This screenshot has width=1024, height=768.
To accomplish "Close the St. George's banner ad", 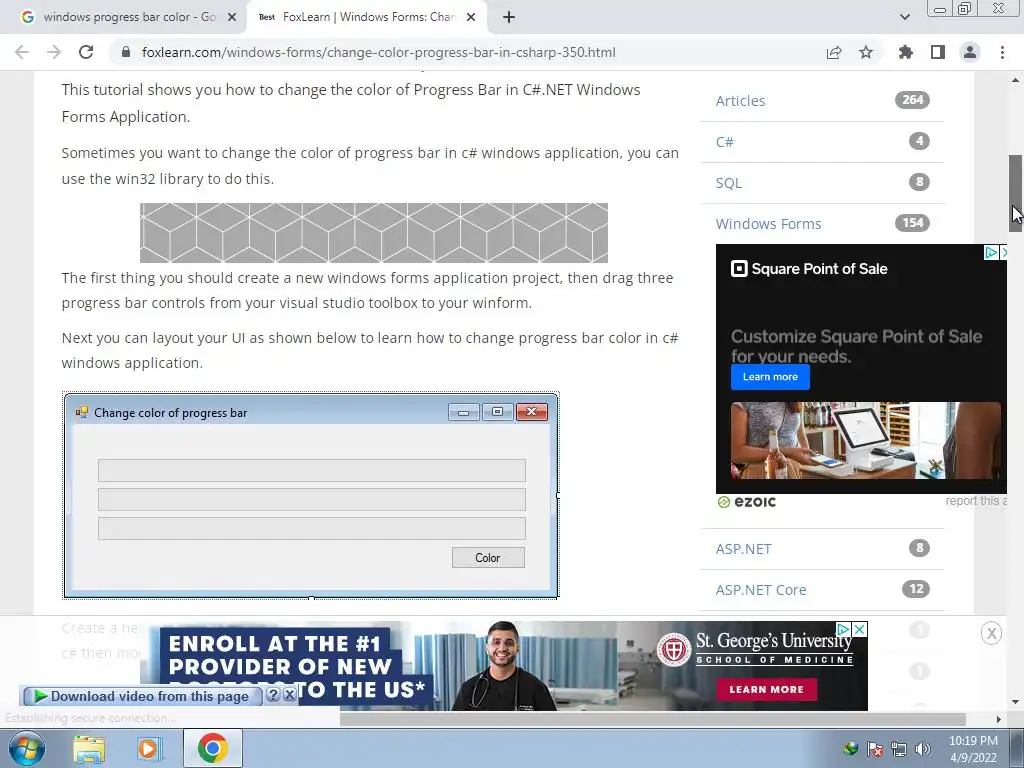I will (x=861, y=629).
